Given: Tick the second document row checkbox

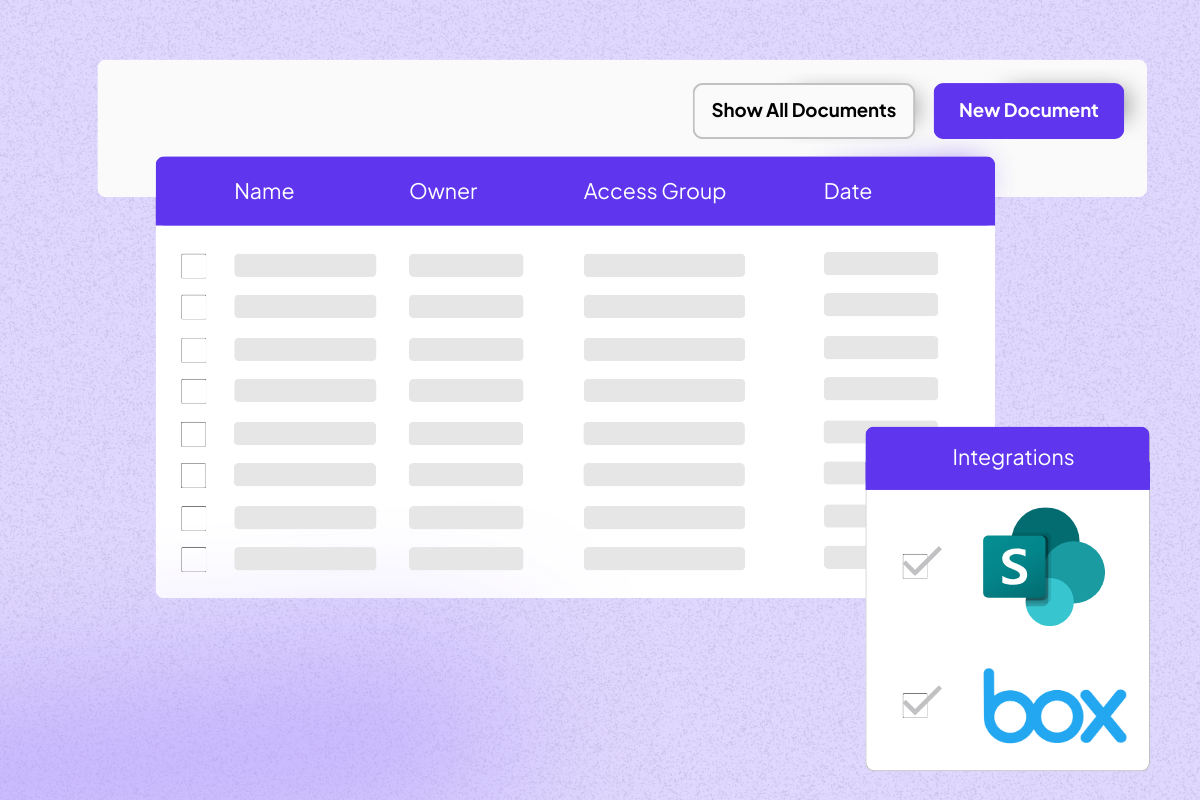Looking at the screenshot, I should [193, 307].
